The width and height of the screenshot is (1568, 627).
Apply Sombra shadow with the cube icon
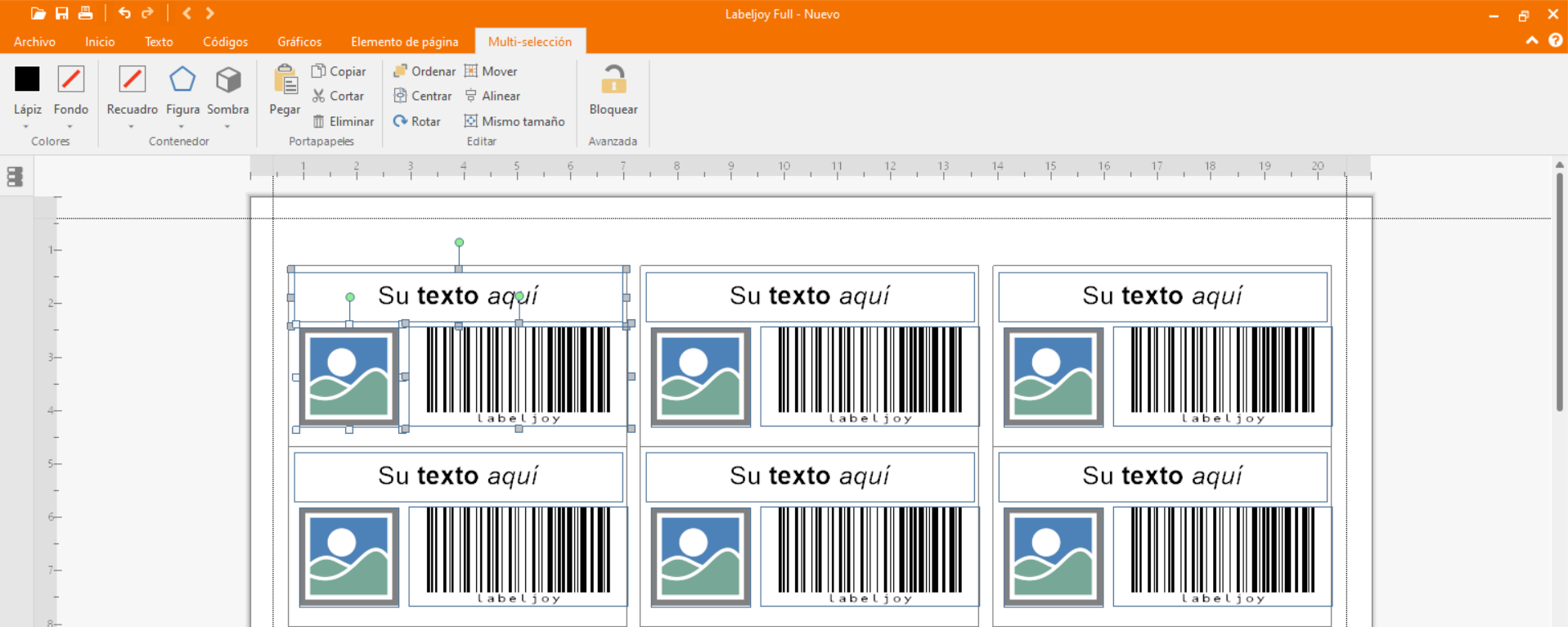click(x=228, y=79)
